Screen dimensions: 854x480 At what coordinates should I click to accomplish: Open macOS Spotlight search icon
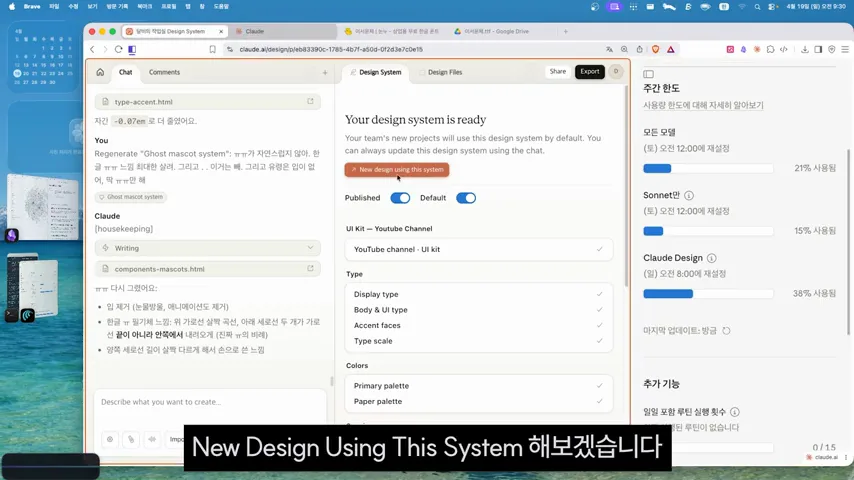[x=757, y=7]
